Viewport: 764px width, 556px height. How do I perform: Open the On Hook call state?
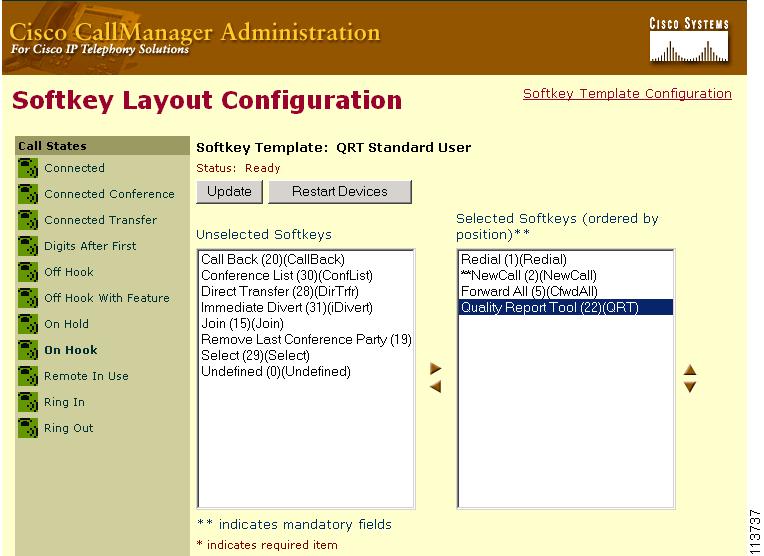[x=71, y=350]
